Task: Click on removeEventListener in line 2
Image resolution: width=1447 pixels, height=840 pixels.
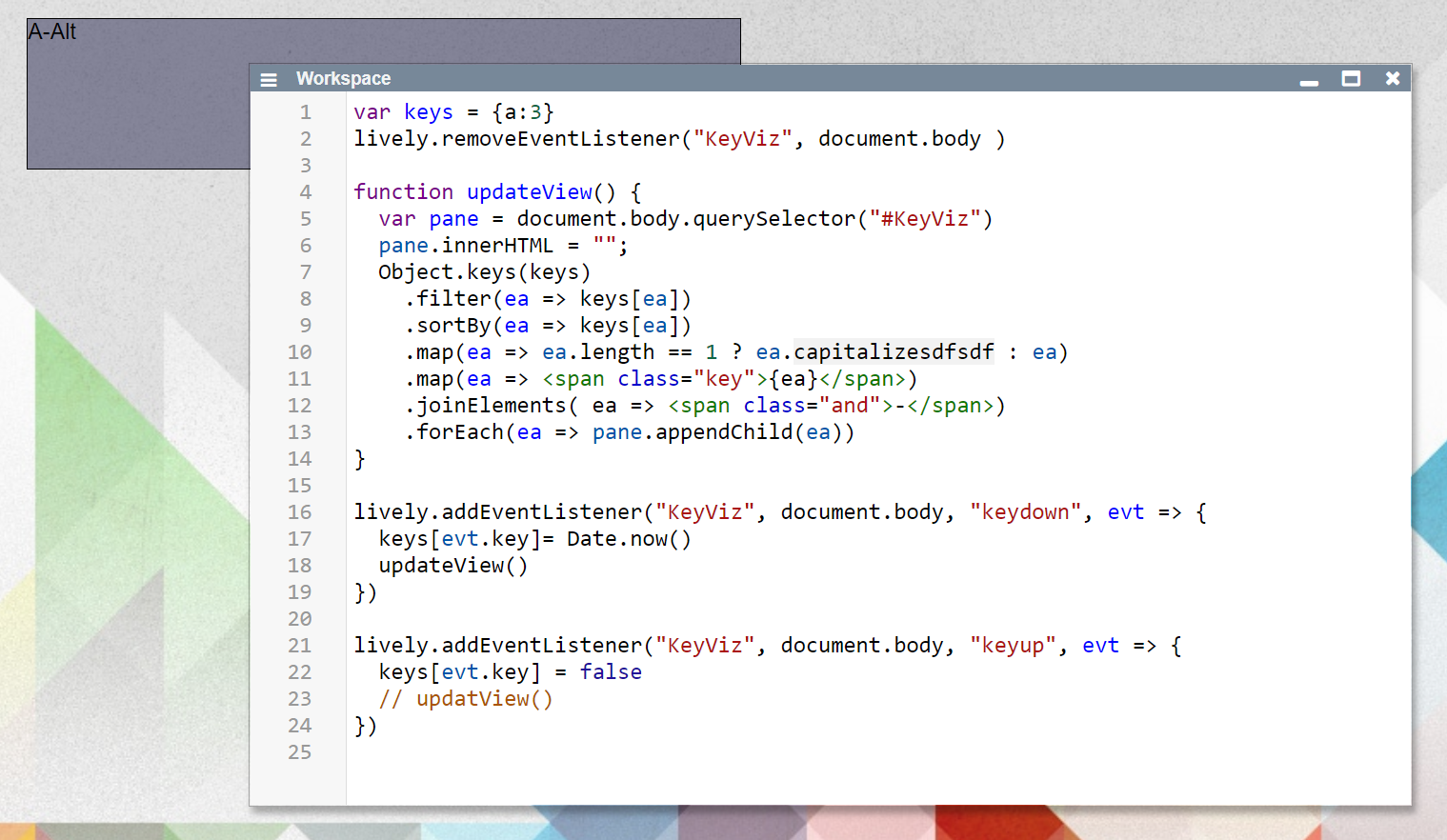Action: (x=561, y=139)
